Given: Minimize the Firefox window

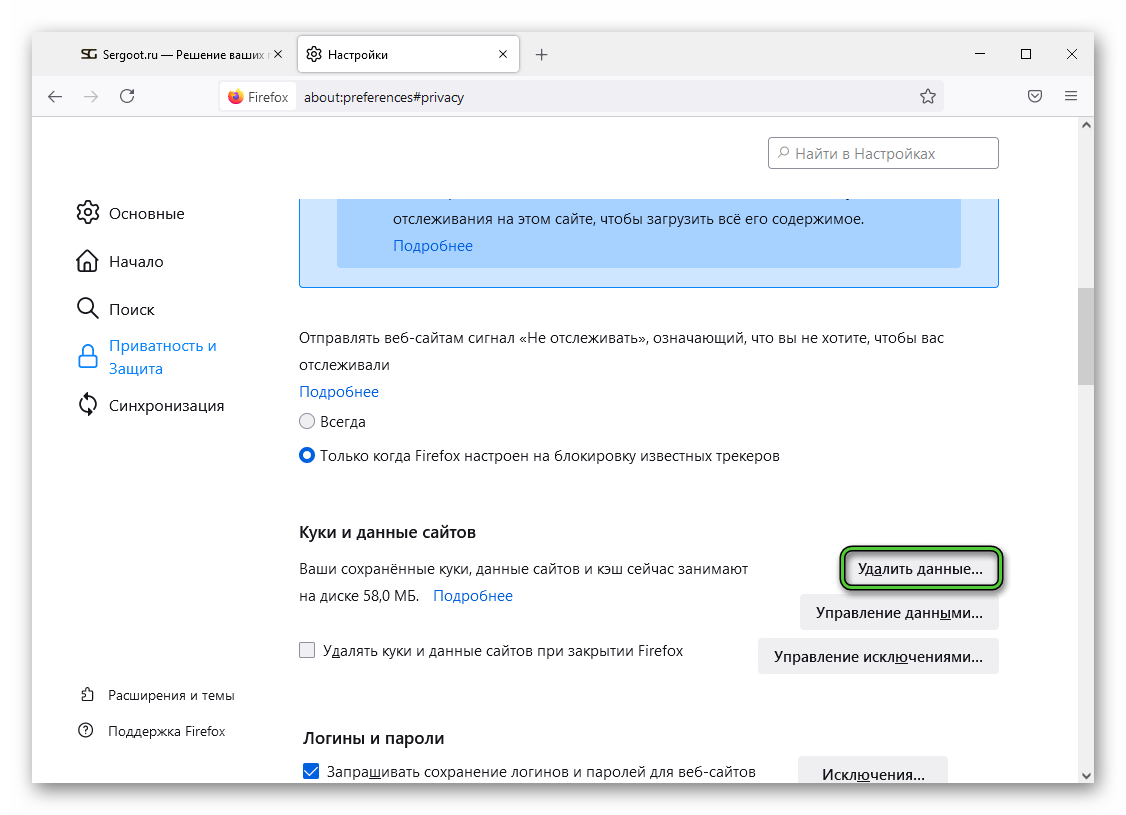Looking at the screenshot, I should pos(980,55).
